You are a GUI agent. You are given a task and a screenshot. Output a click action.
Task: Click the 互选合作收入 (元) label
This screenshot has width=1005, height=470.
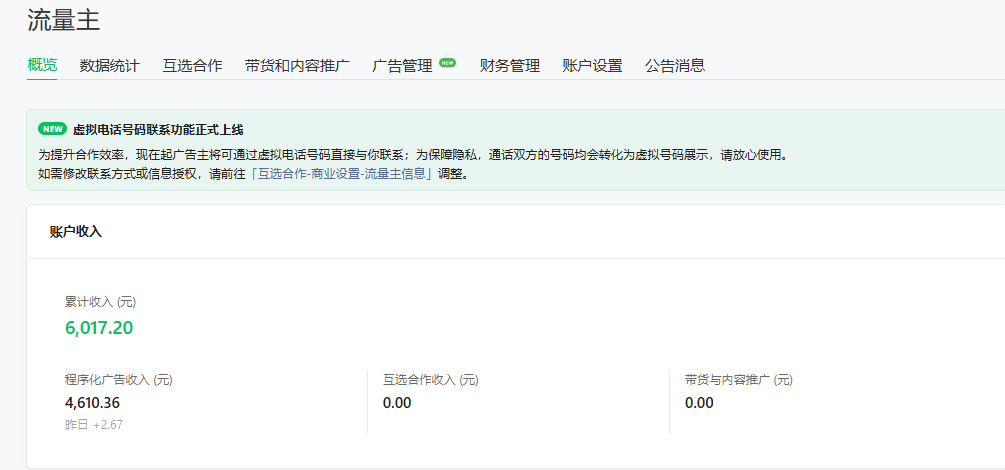click(x=430, y=380)
